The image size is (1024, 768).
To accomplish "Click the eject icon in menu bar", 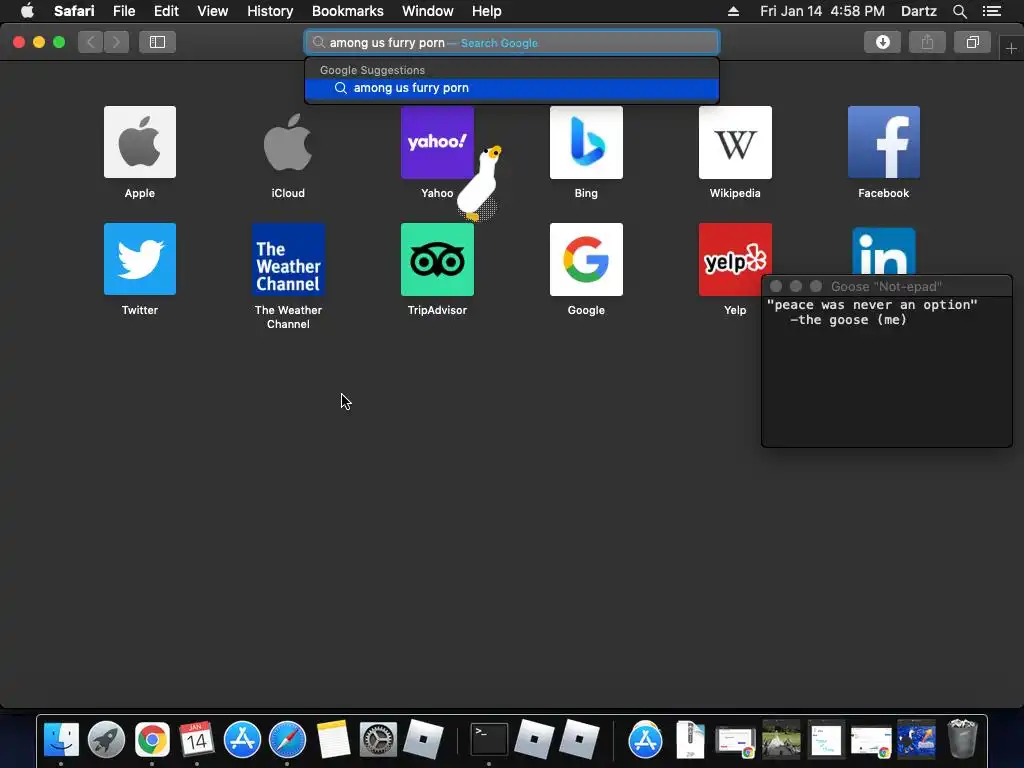I will click(733, 11).
